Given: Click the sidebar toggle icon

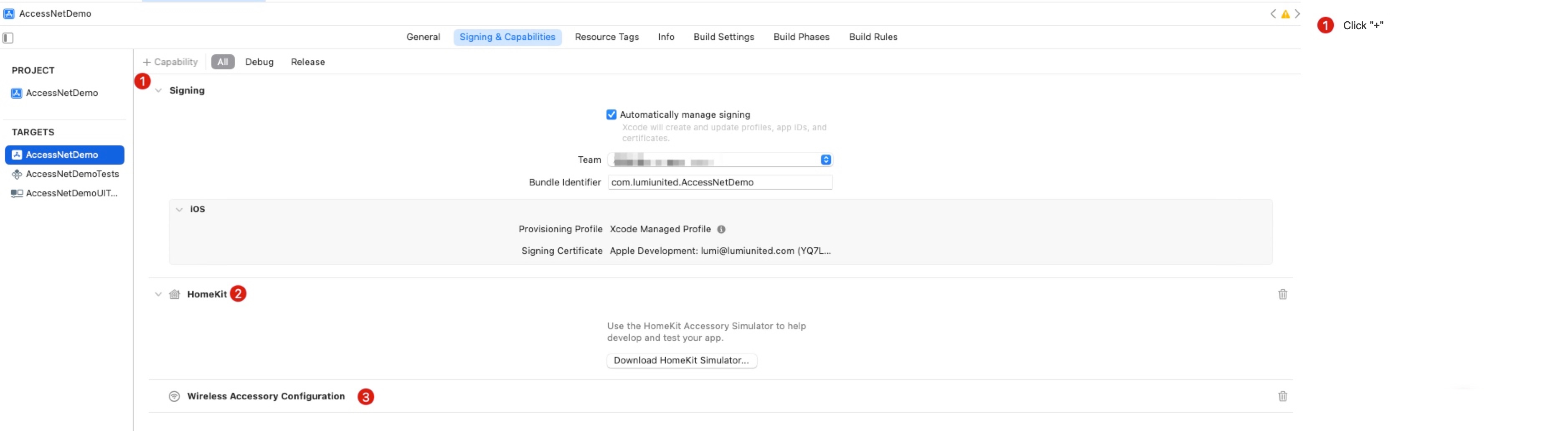Looking at the screenshot, I should click(x=8, y=38).
